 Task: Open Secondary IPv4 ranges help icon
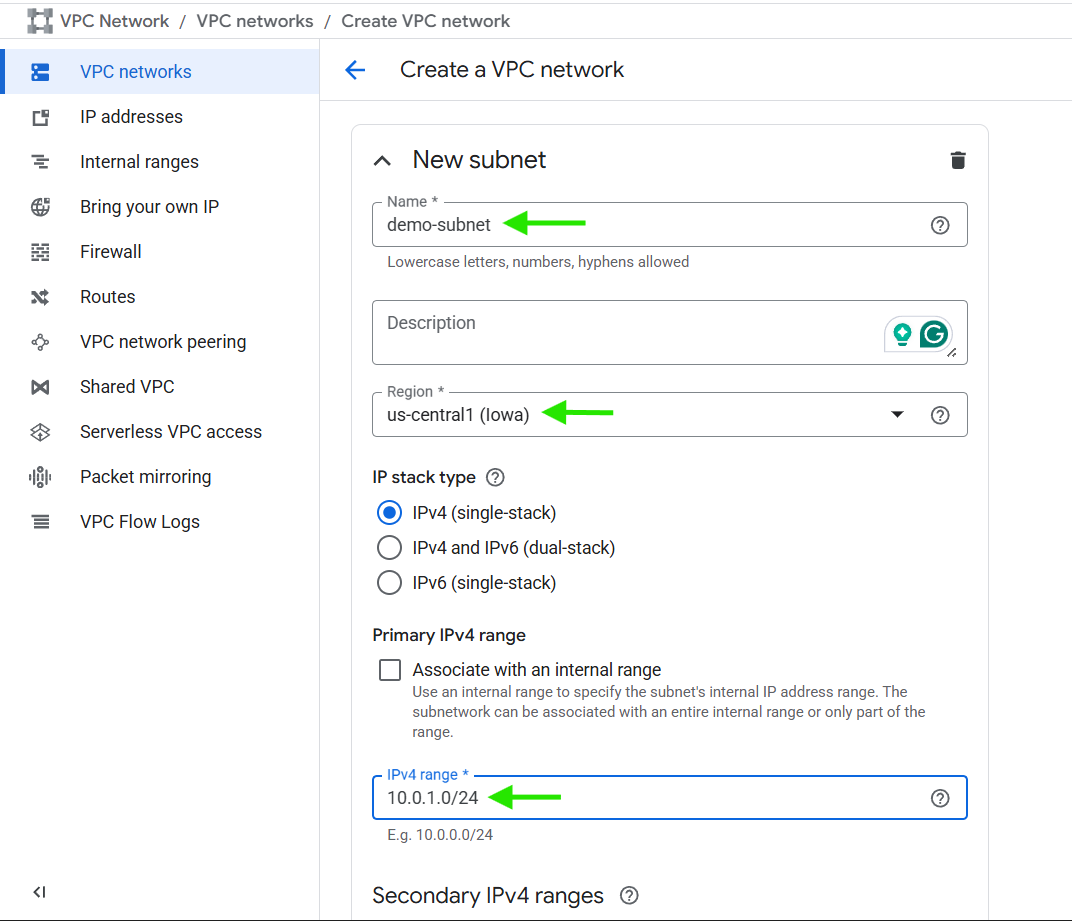pyautogui.click(x=629, y=895)
